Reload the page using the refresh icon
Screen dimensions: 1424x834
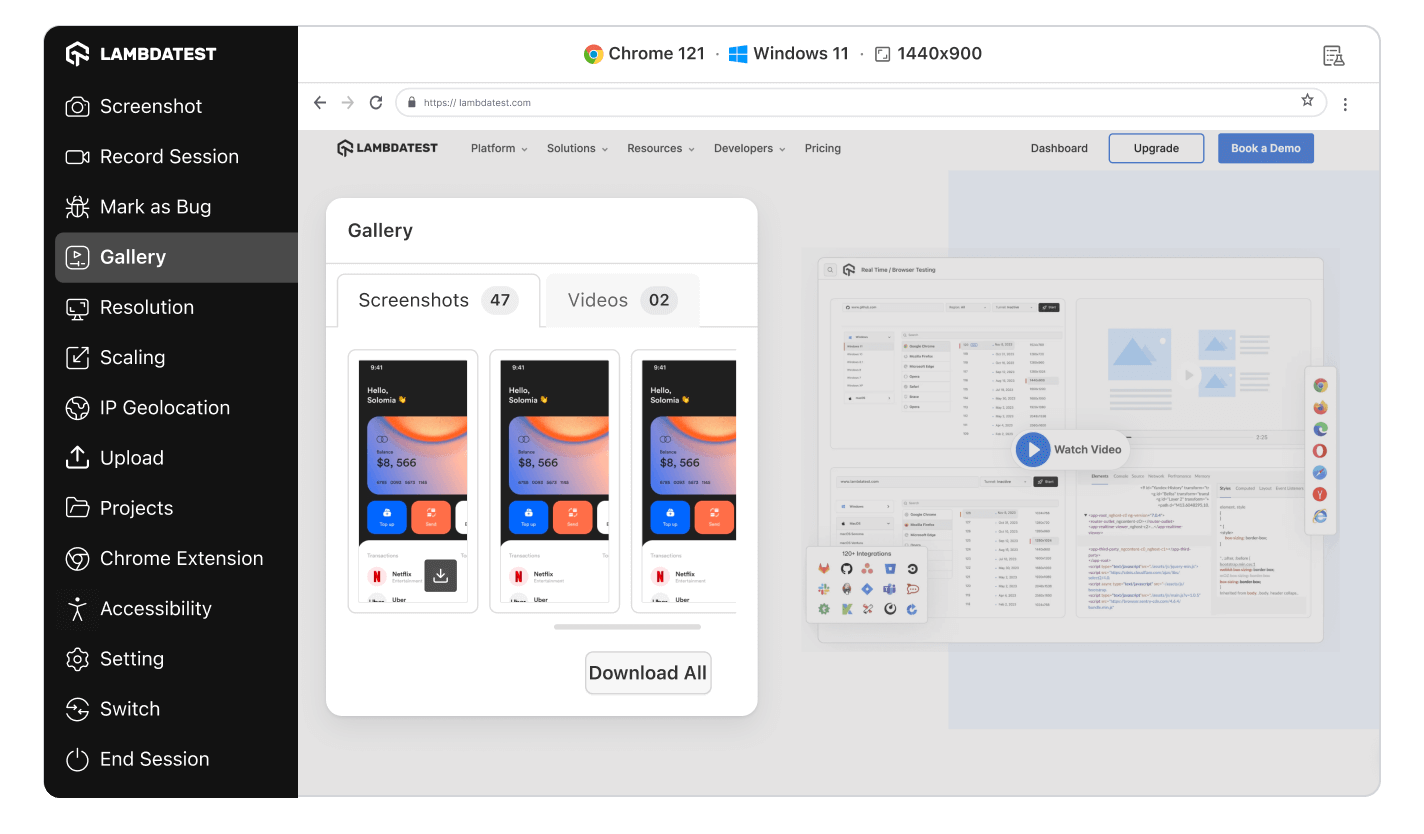point(376,102)
